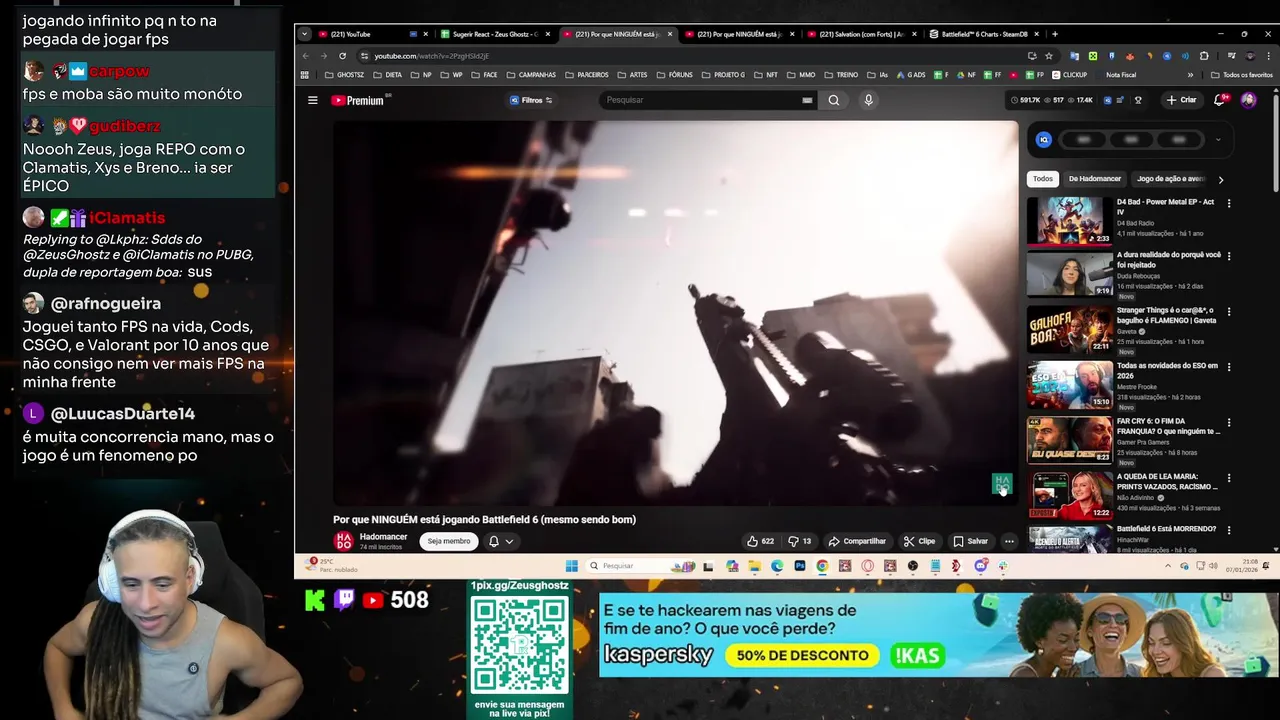Click the Clipe scissors button
Screen dimensions: 1280x720
919,541
